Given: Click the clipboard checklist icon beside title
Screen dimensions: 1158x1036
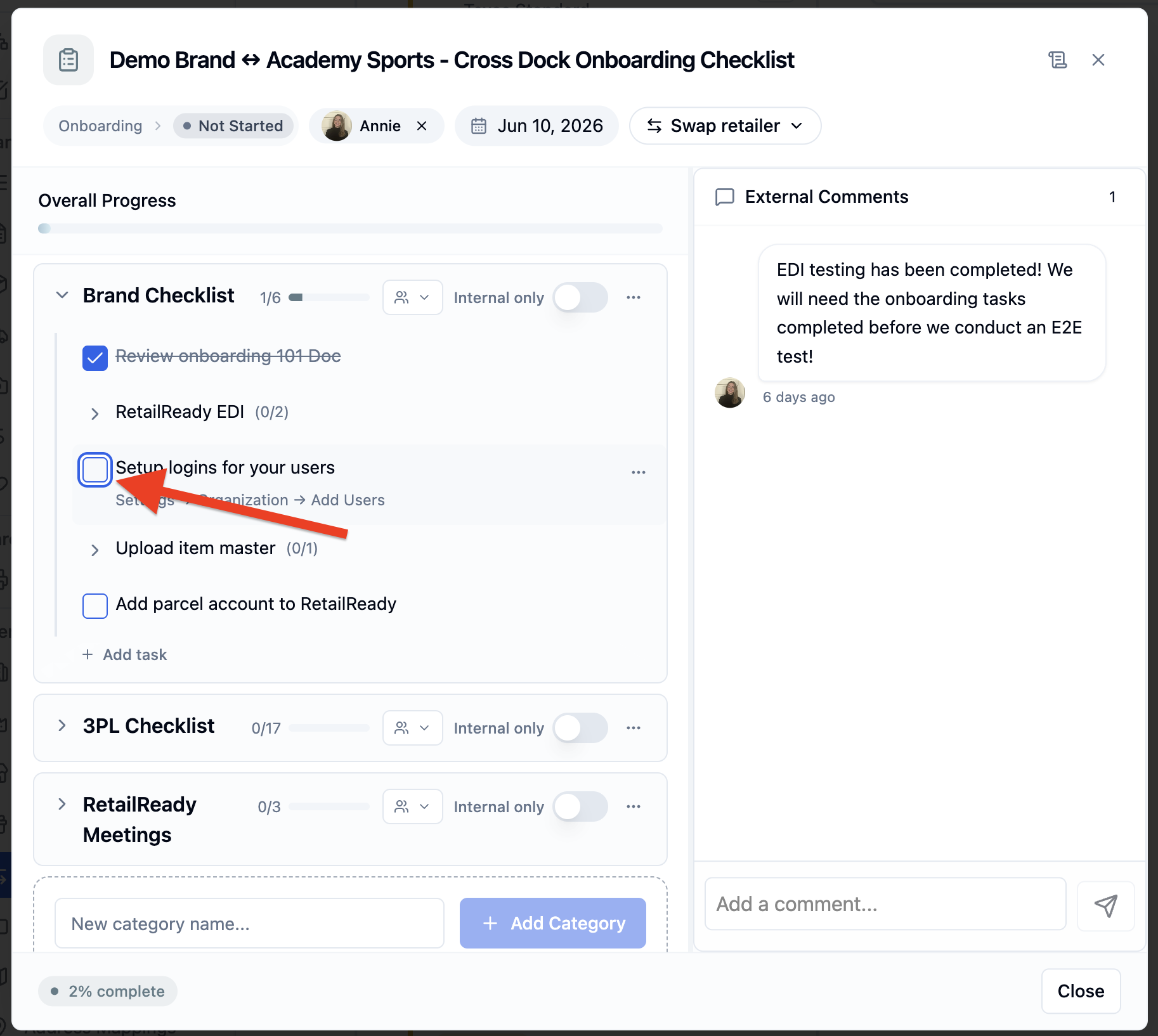Looking at the screenshot, I should coord(68,60).
